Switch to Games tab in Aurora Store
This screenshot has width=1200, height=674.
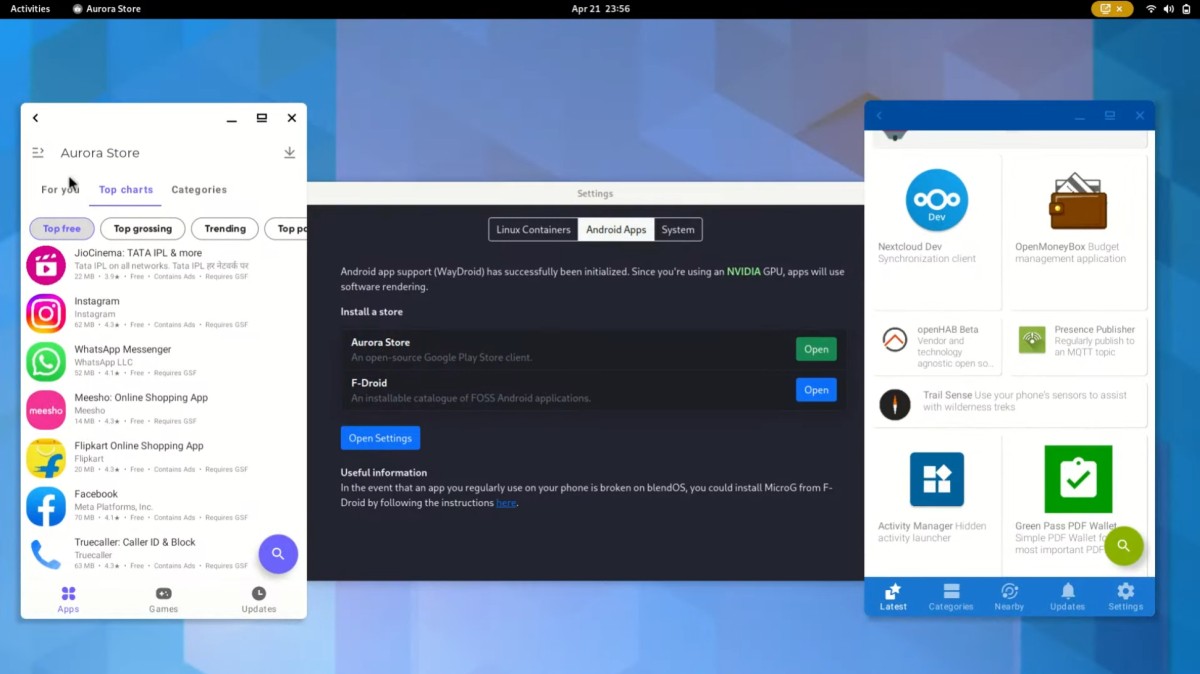pos(163,599)
